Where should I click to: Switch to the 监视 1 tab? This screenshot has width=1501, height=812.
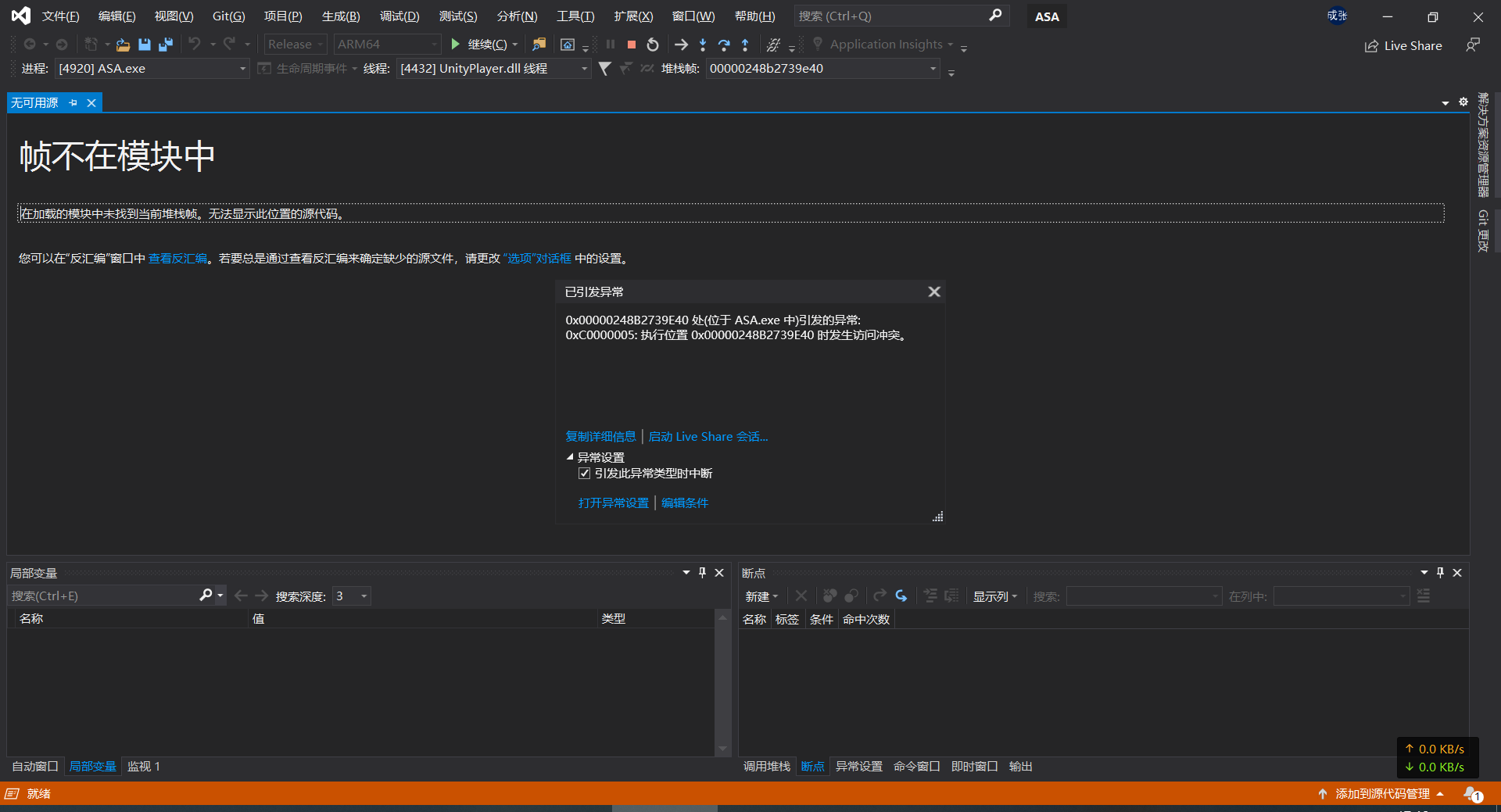(144, 767)
